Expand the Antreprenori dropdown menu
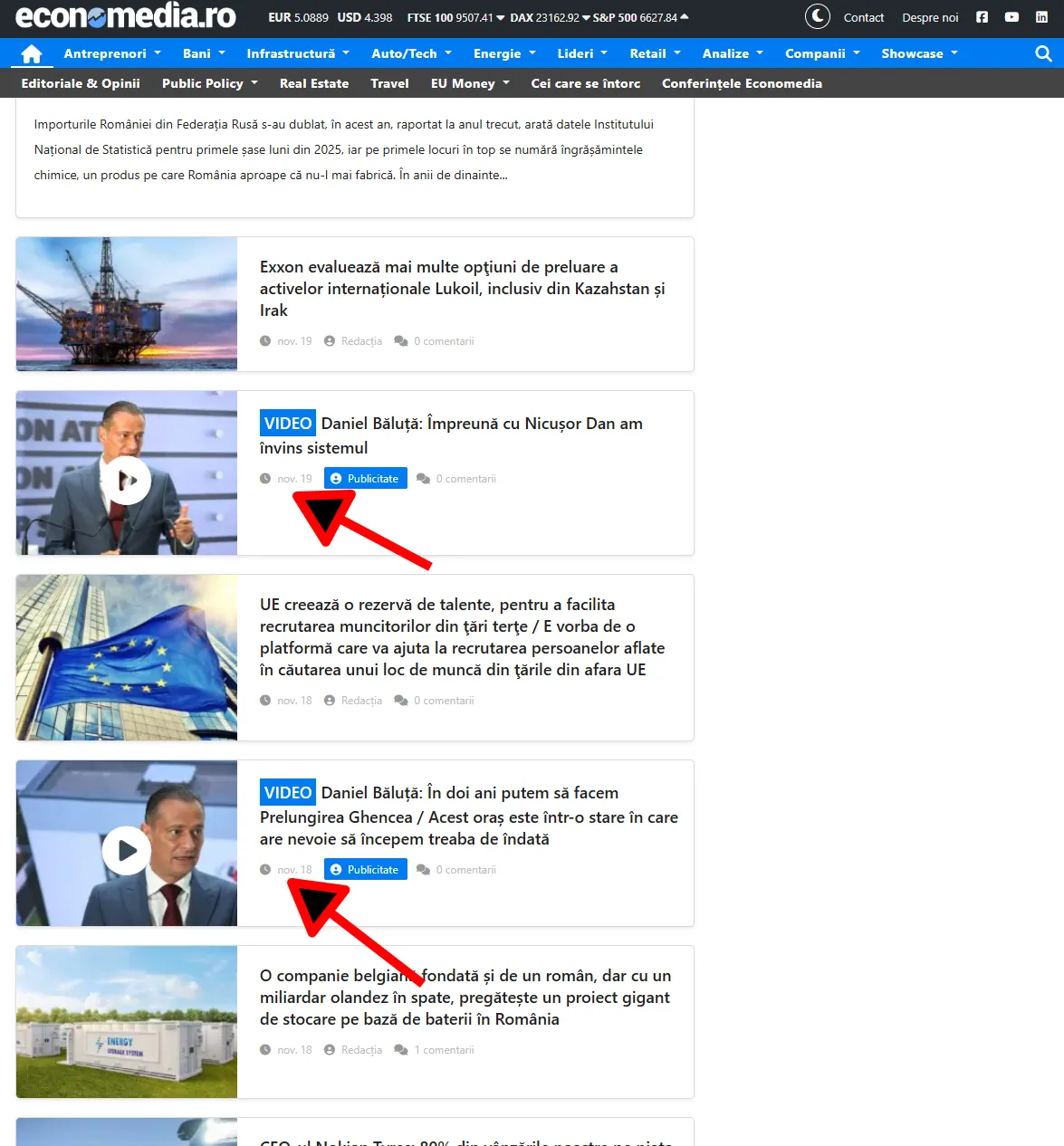The height and width of the screenshot is (1146, 1064). click(112, 54)
